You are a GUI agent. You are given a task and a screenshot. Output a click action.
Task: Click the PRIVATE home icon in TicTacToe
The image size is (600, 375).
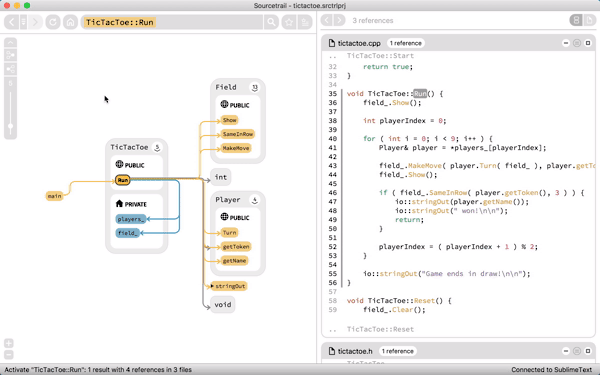click(119, 204)
